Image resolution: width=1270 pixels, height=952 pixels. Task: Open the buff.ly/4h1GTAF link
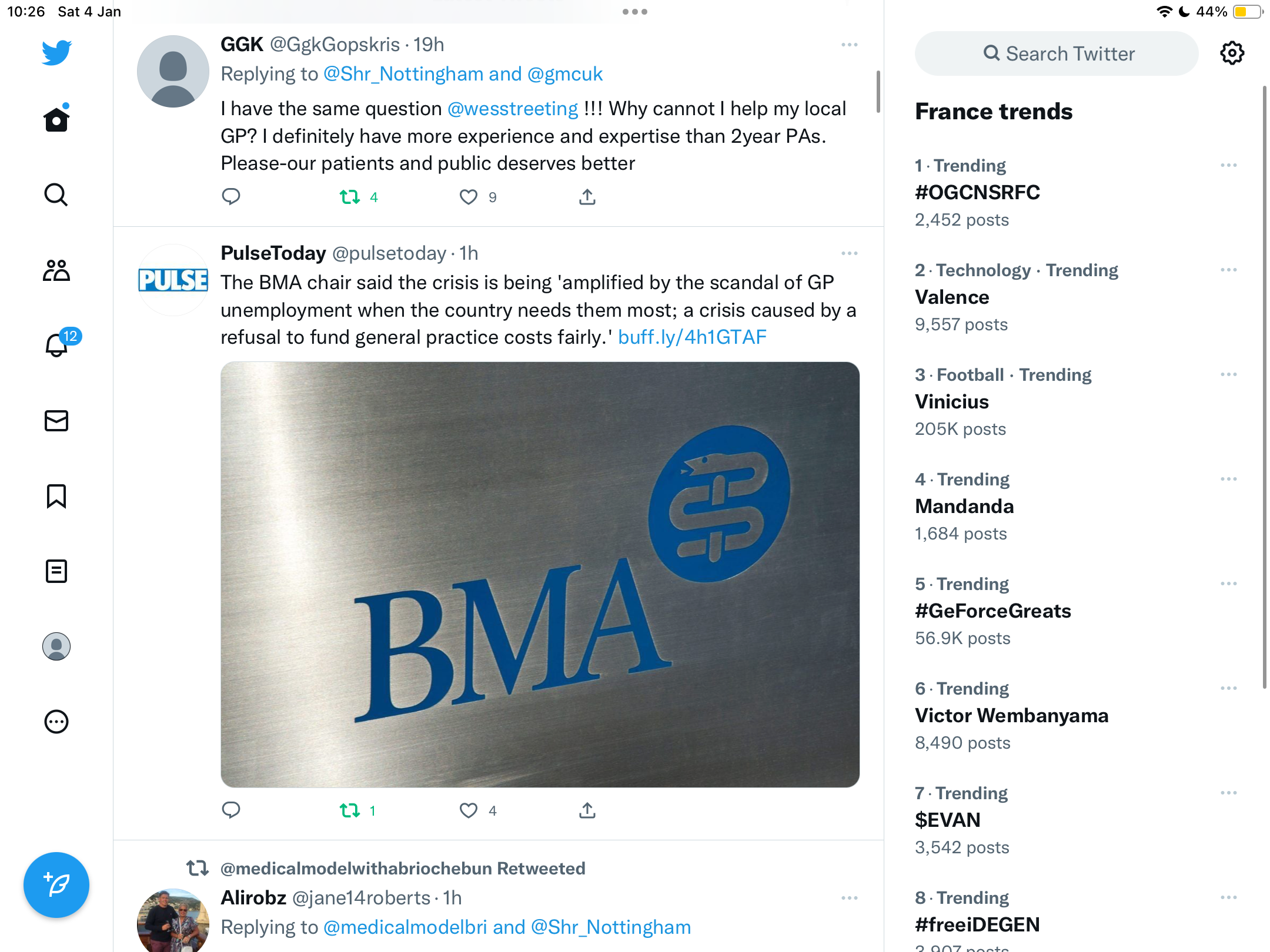tap(692, 337)
